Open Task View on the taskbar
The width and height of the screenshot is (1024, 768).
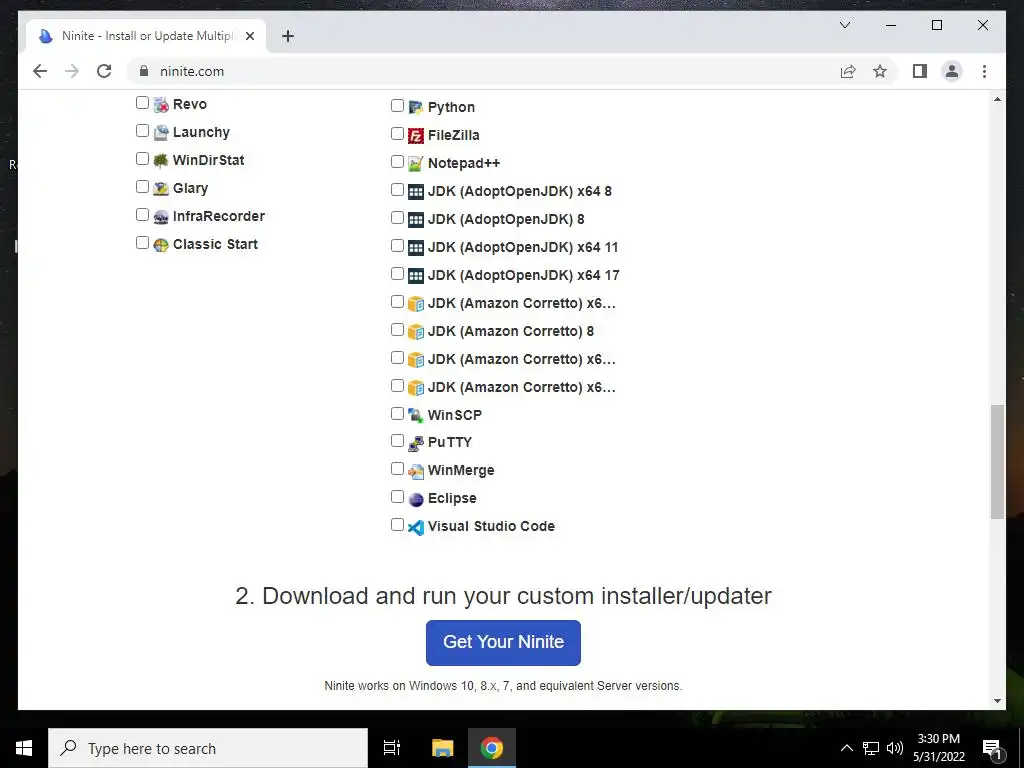(x=392, y=748)
